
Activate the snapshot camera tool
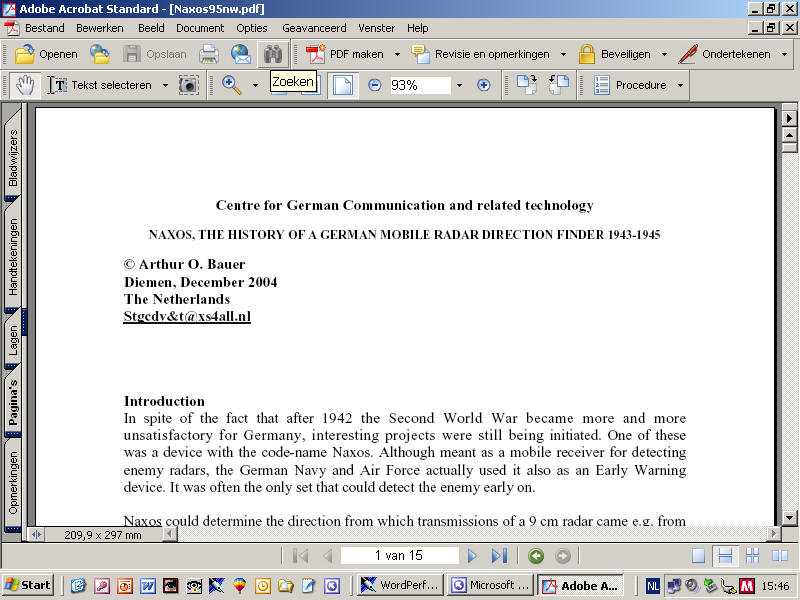[x=188, y=86]
